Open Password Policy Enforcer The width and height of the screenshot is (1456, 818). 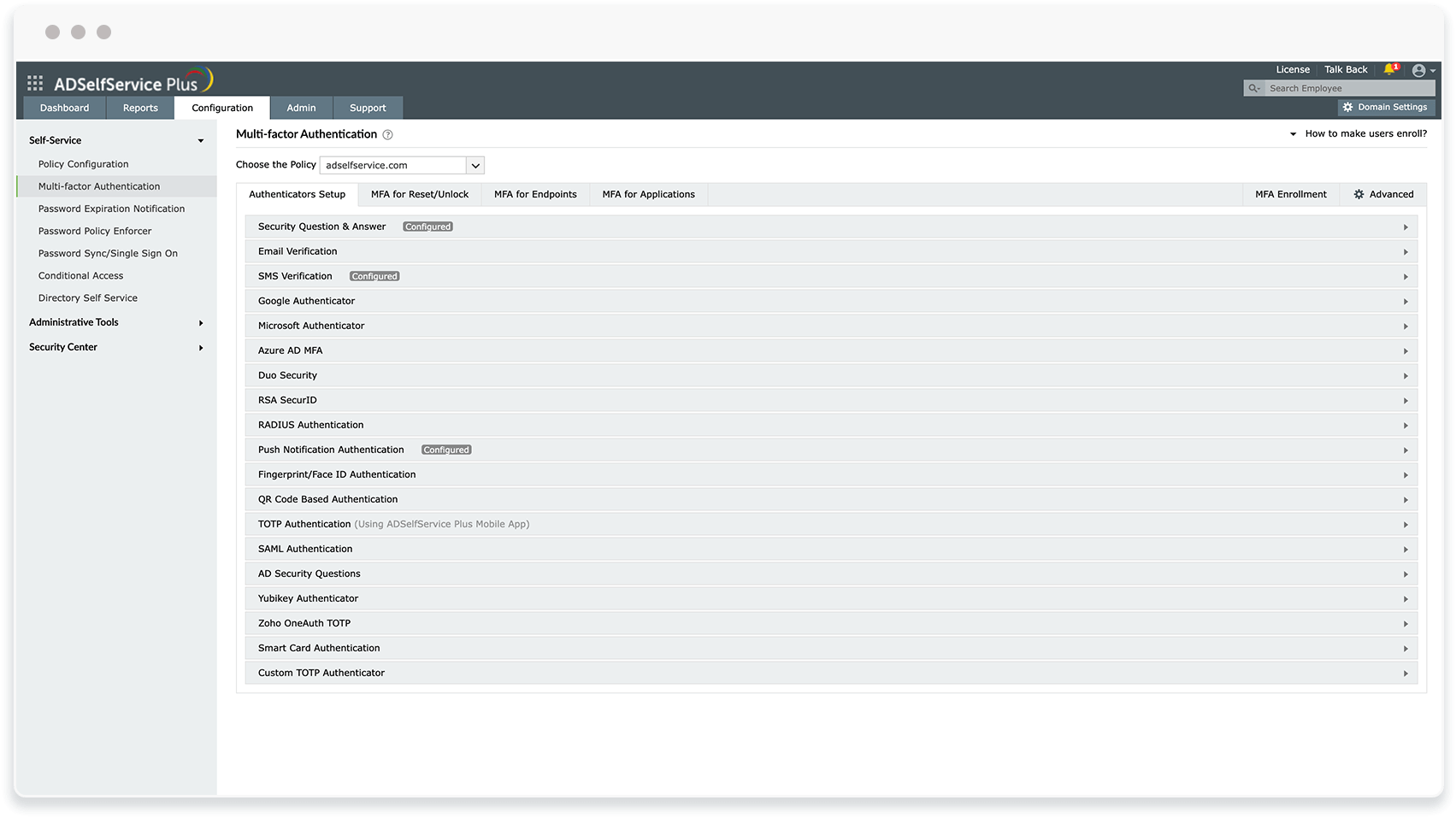[x=95, y=231]
